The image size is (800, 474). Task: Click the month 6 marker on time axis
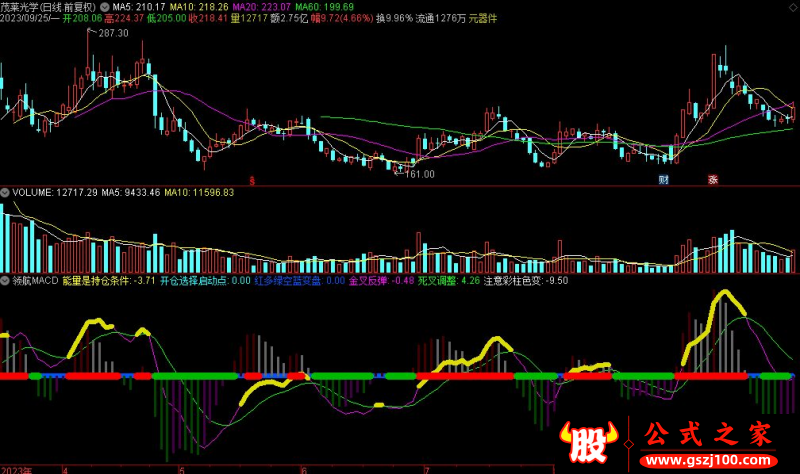click(304, 470)
